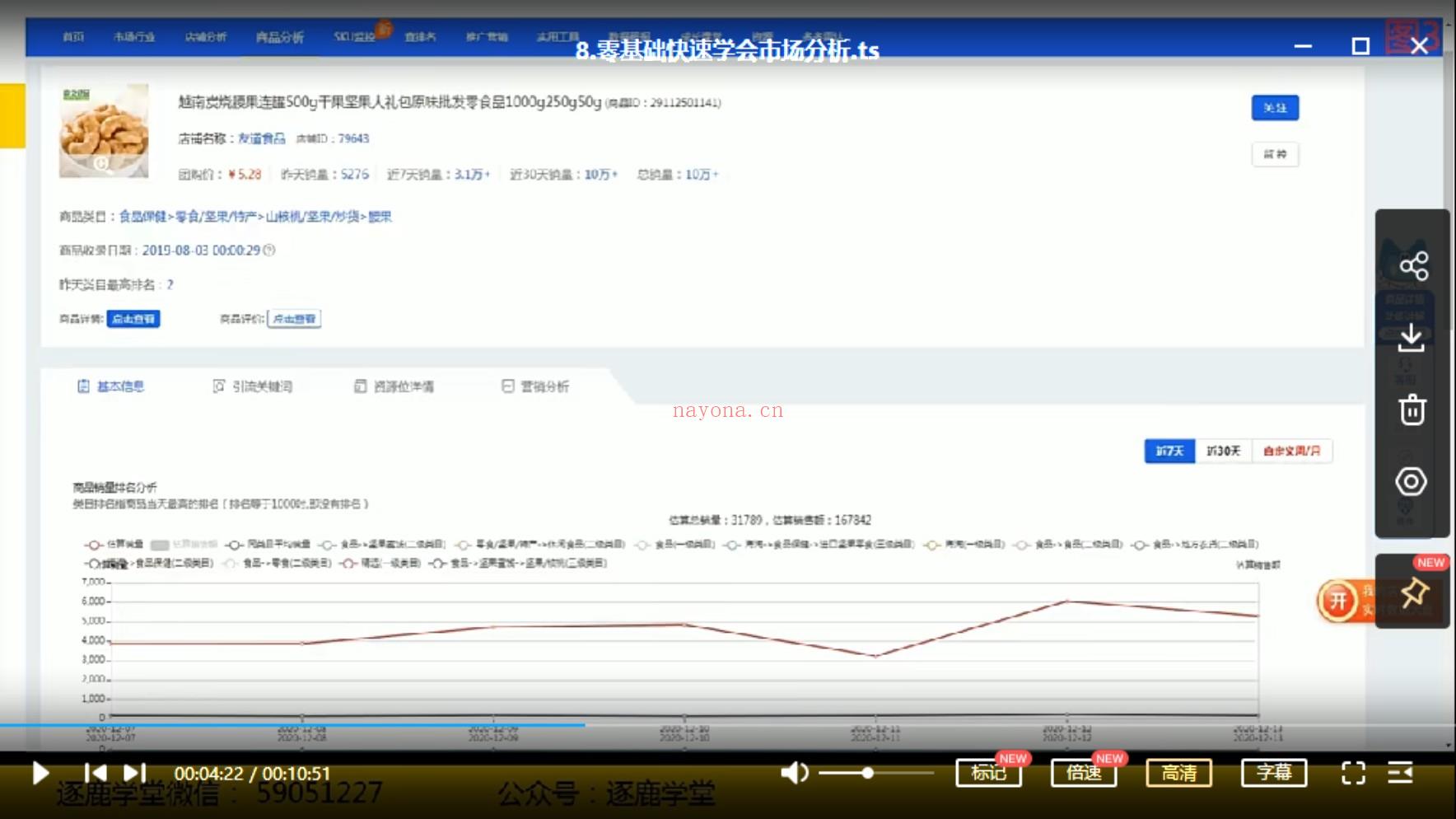Toggle the 食品(一级类目) legend series

point(674,545)
